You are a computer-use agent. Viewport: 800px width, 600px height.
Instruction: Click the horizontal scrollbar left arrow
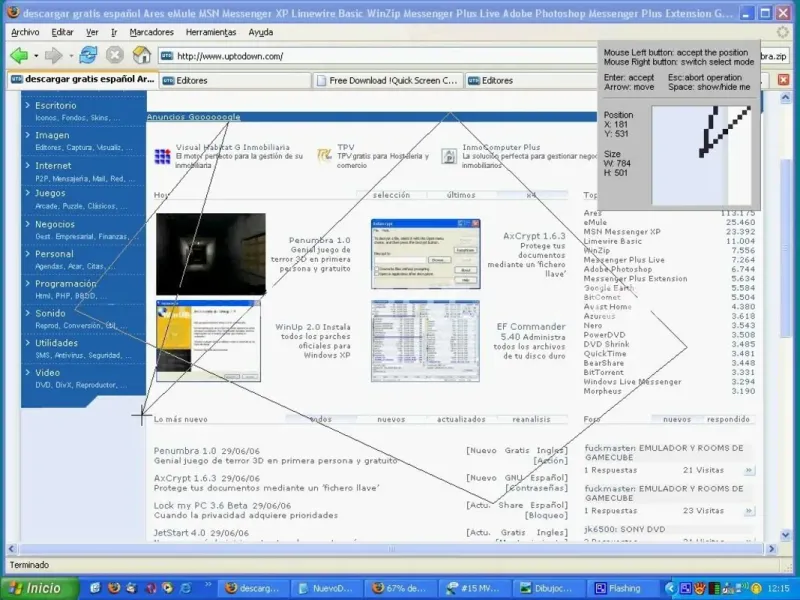[12, 549]
